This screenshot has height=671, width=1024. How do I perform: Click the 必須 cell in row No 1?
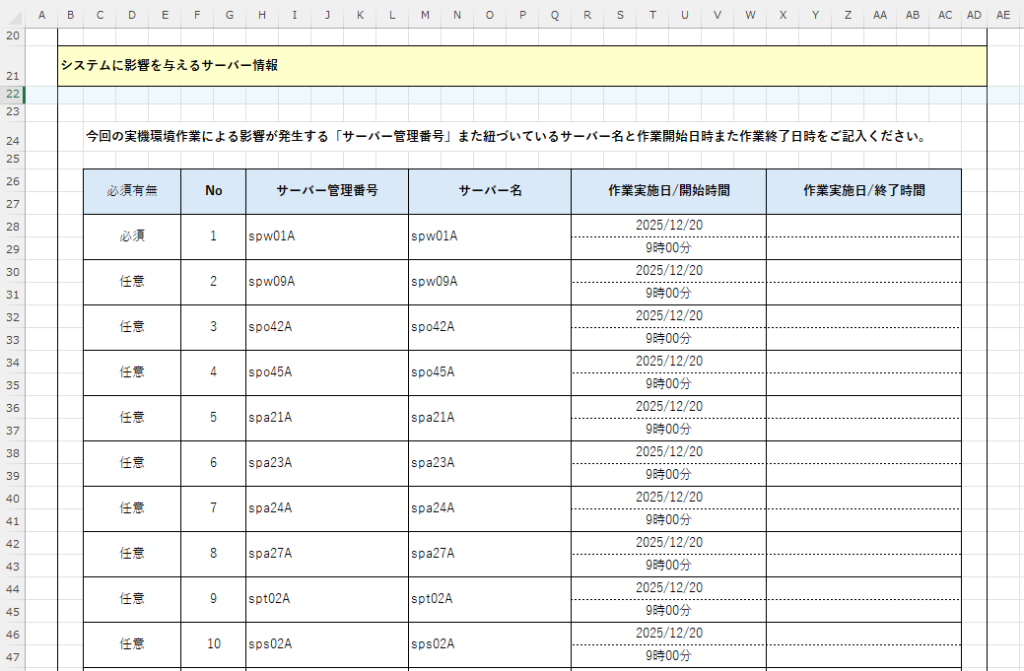(132, 236)
